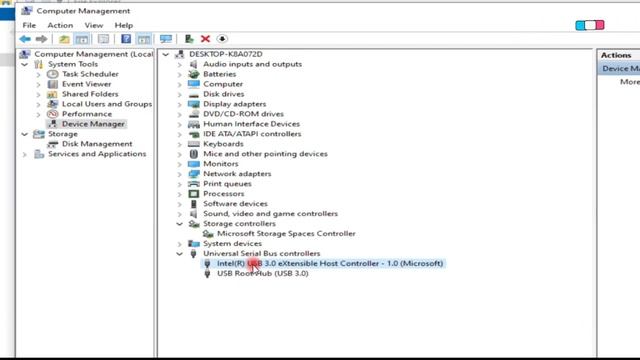Open the View menu
This screenshot has width=640, height=360.
93,25
